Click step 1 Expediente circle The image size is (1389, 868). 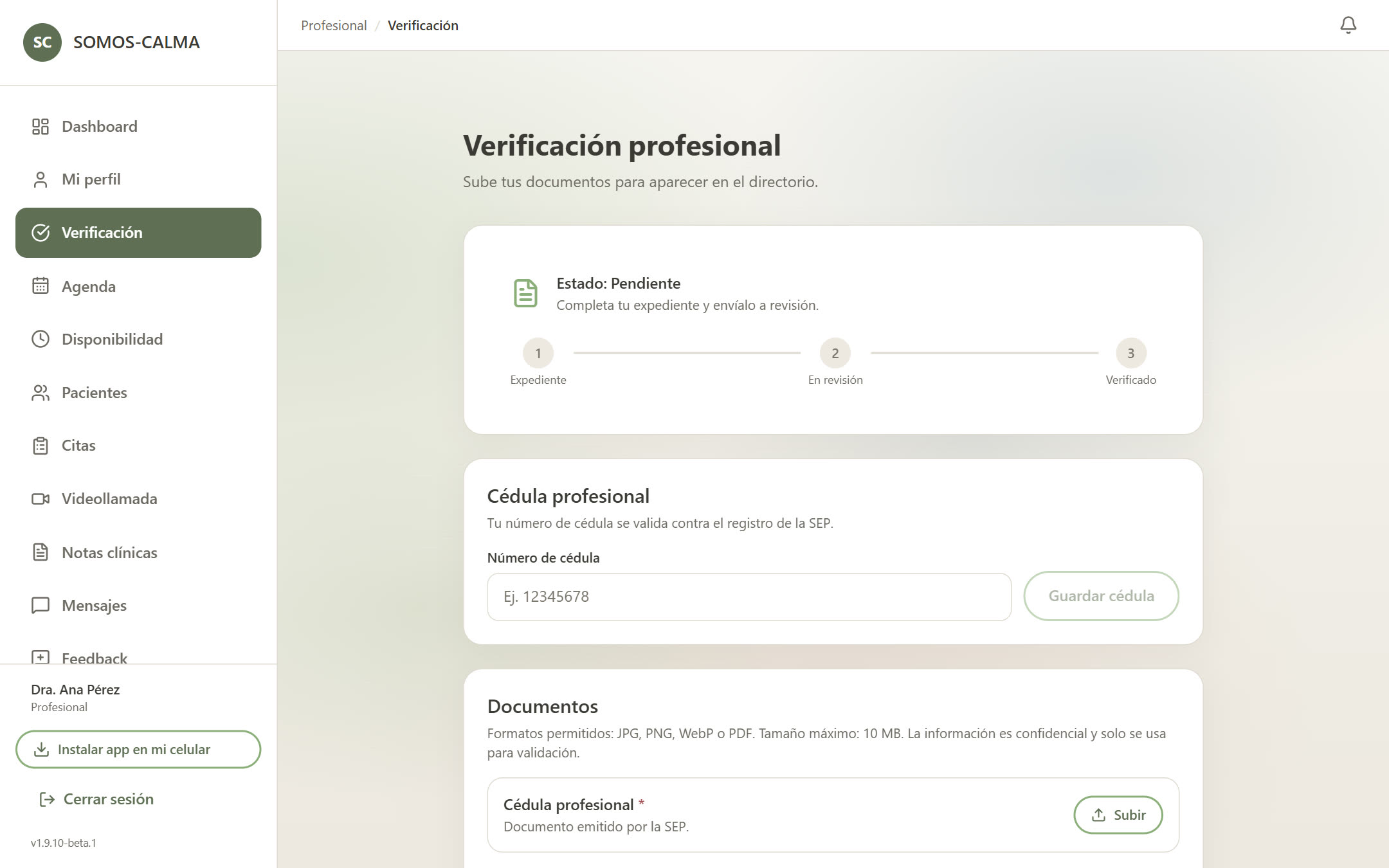point(538,353)
